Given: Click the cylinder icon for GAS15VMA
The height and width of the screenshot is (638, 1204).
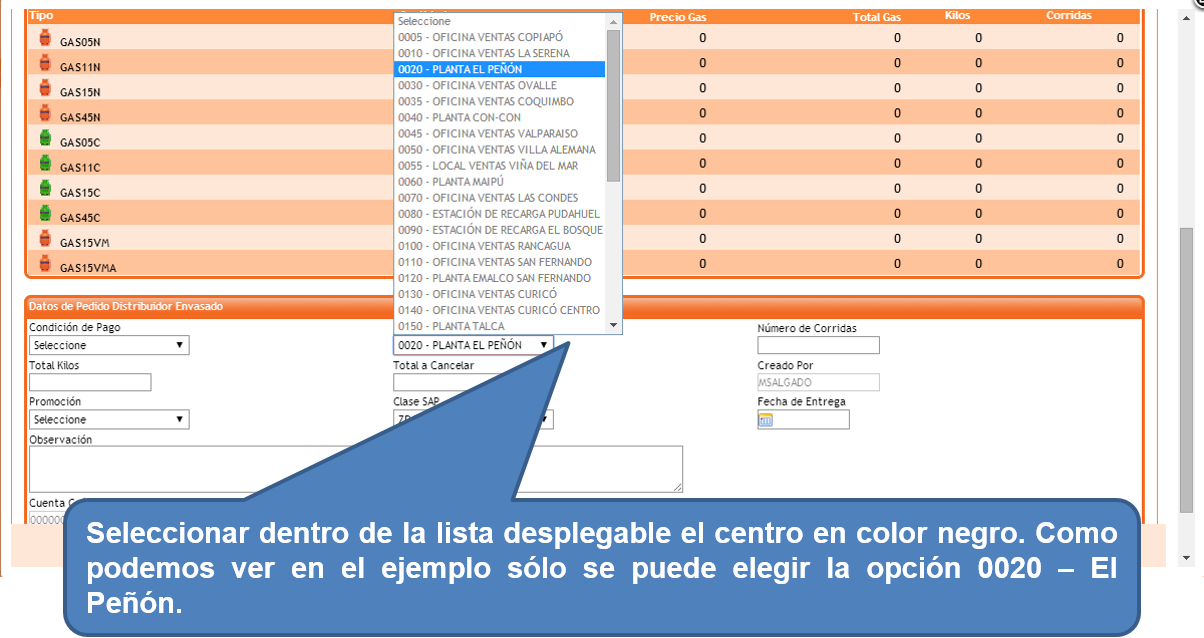Looking at the screenshot, I should click(x=45, y=263).
